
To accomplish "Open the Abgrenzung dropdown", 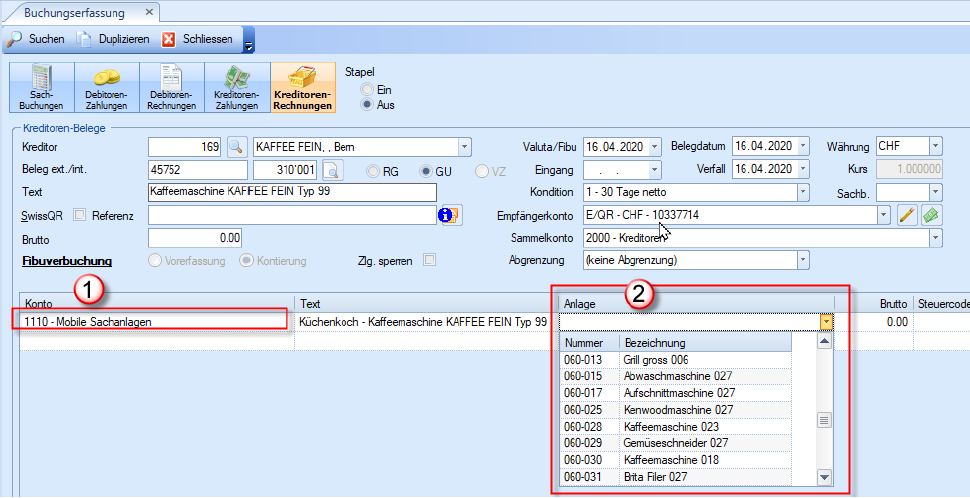I will coord(802,260).
